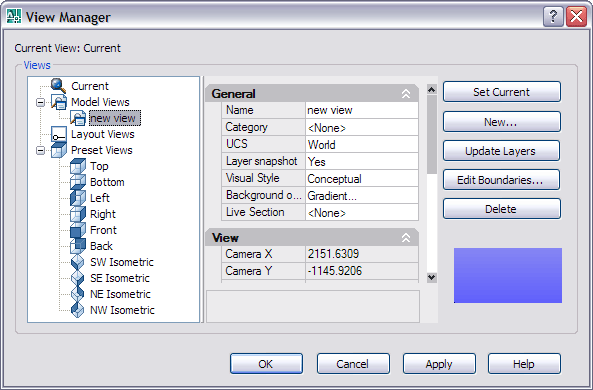Open the Category value field showing None

coord(362,127)
